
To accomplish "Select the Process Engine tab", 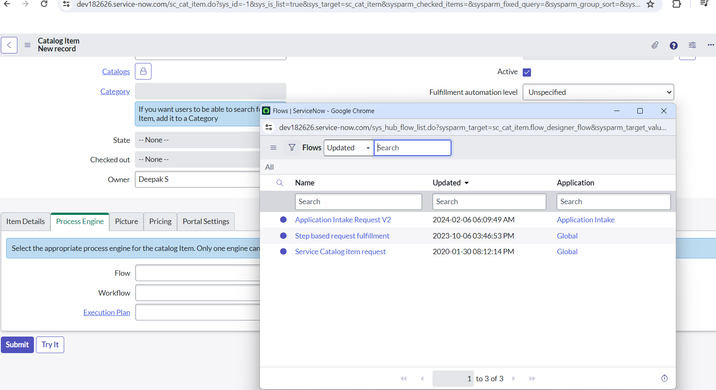I will click(80, 221).
